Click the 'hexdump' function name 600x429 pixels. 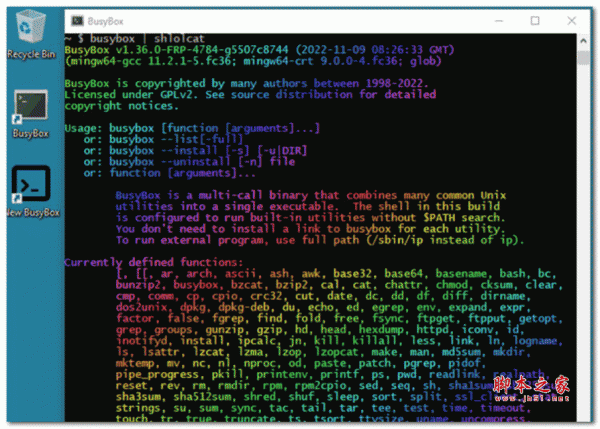[381, 329]
